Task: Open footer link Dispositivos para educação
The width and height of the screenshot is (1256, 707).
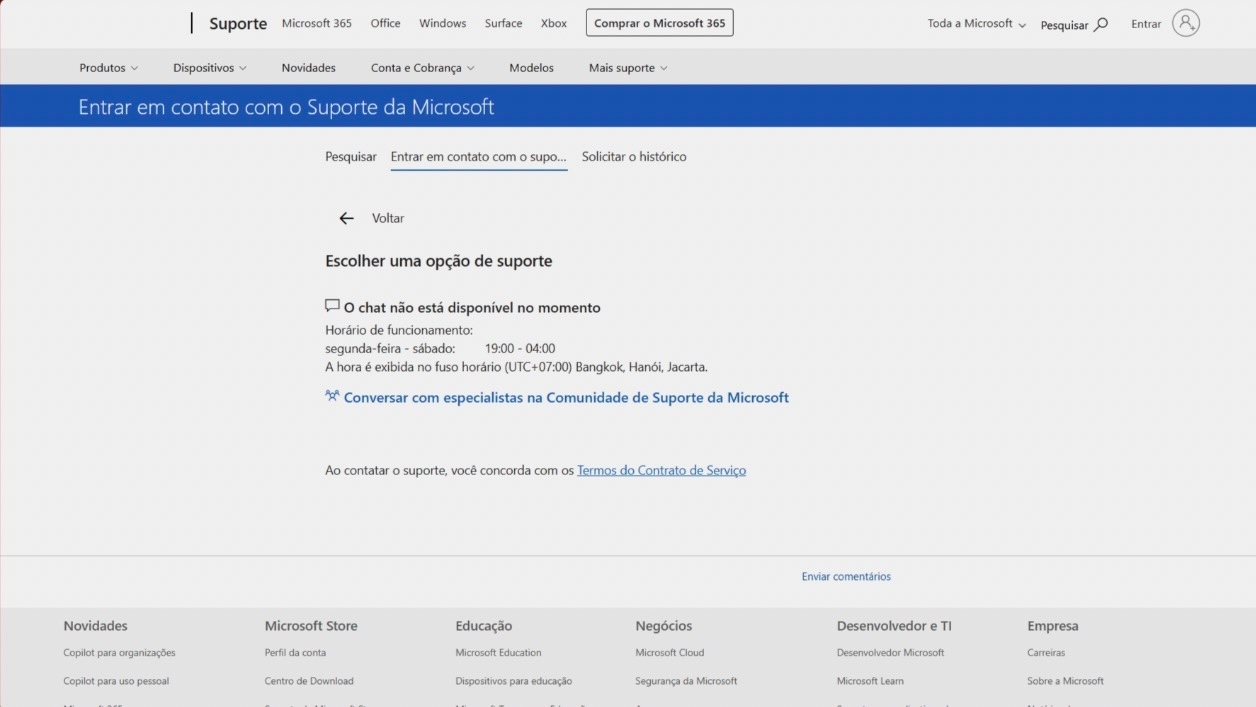Action: tap(514, 681)
